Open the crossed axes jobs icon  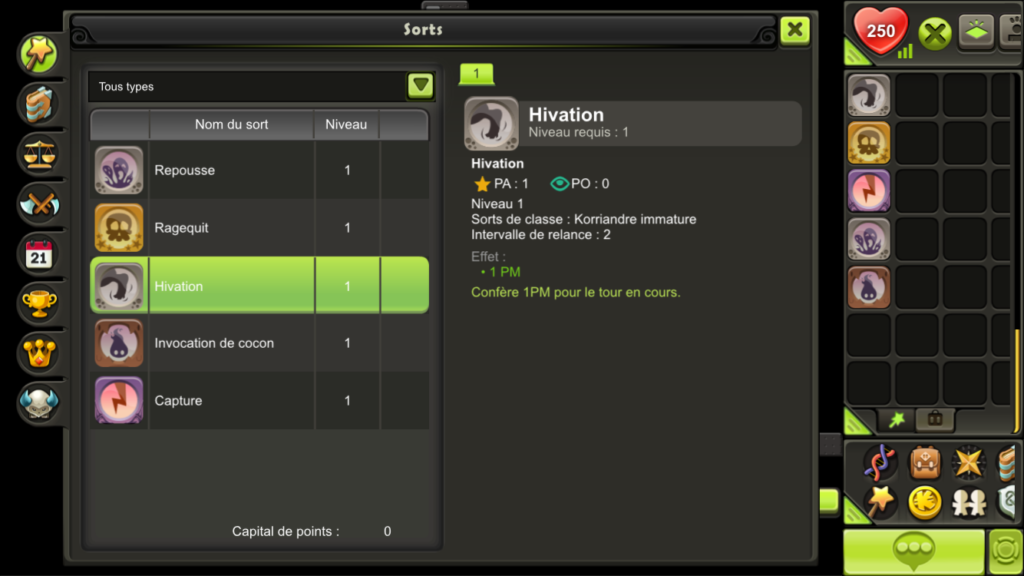[x=39, y=204]
